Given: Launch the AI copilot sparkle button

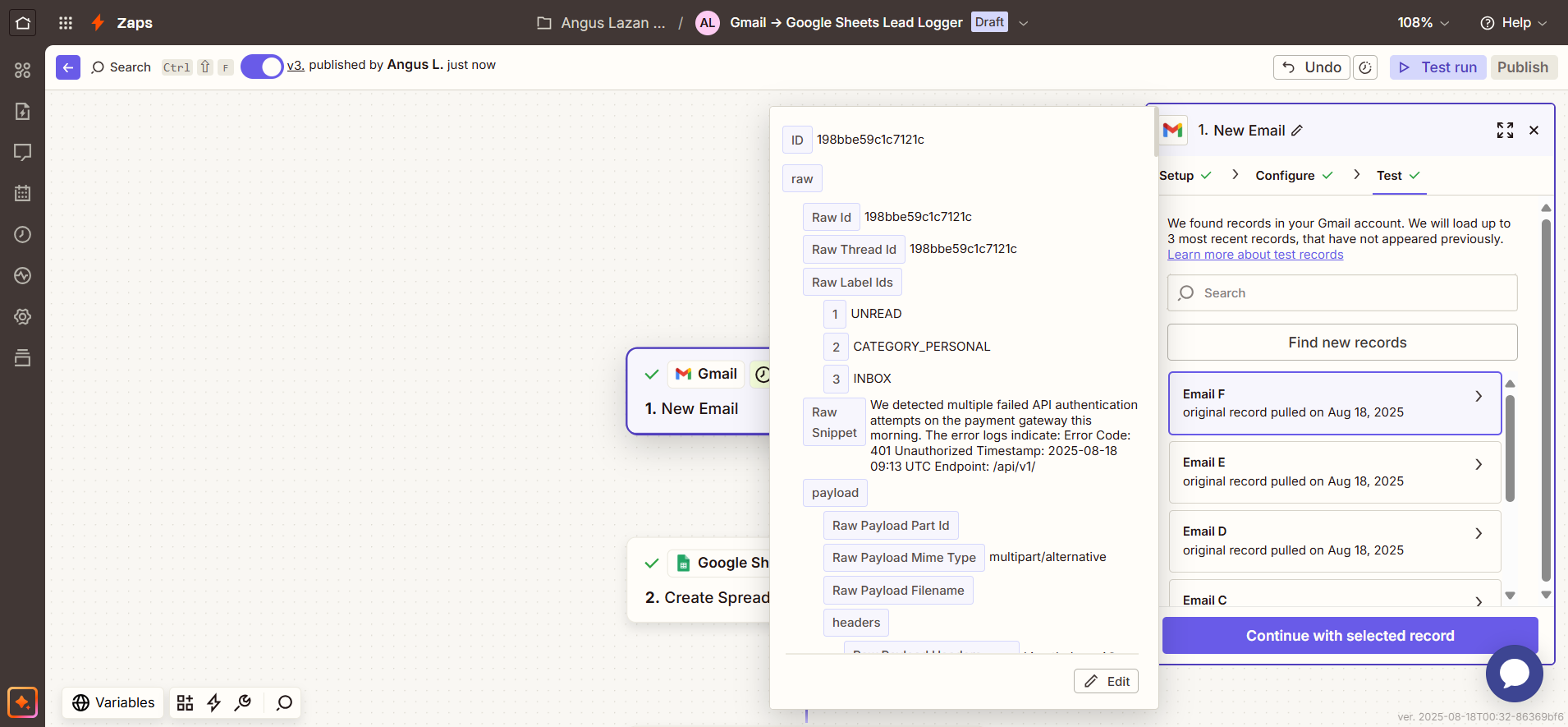Looking at the screenshot, I should click(x=22, y=702).
